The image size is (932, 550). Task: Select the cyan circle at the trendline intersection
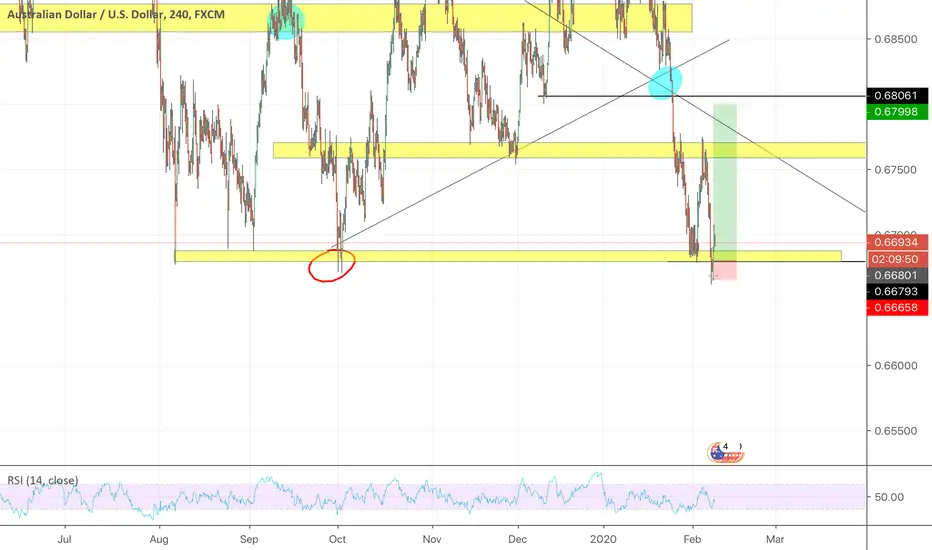(x=665, y=83)
